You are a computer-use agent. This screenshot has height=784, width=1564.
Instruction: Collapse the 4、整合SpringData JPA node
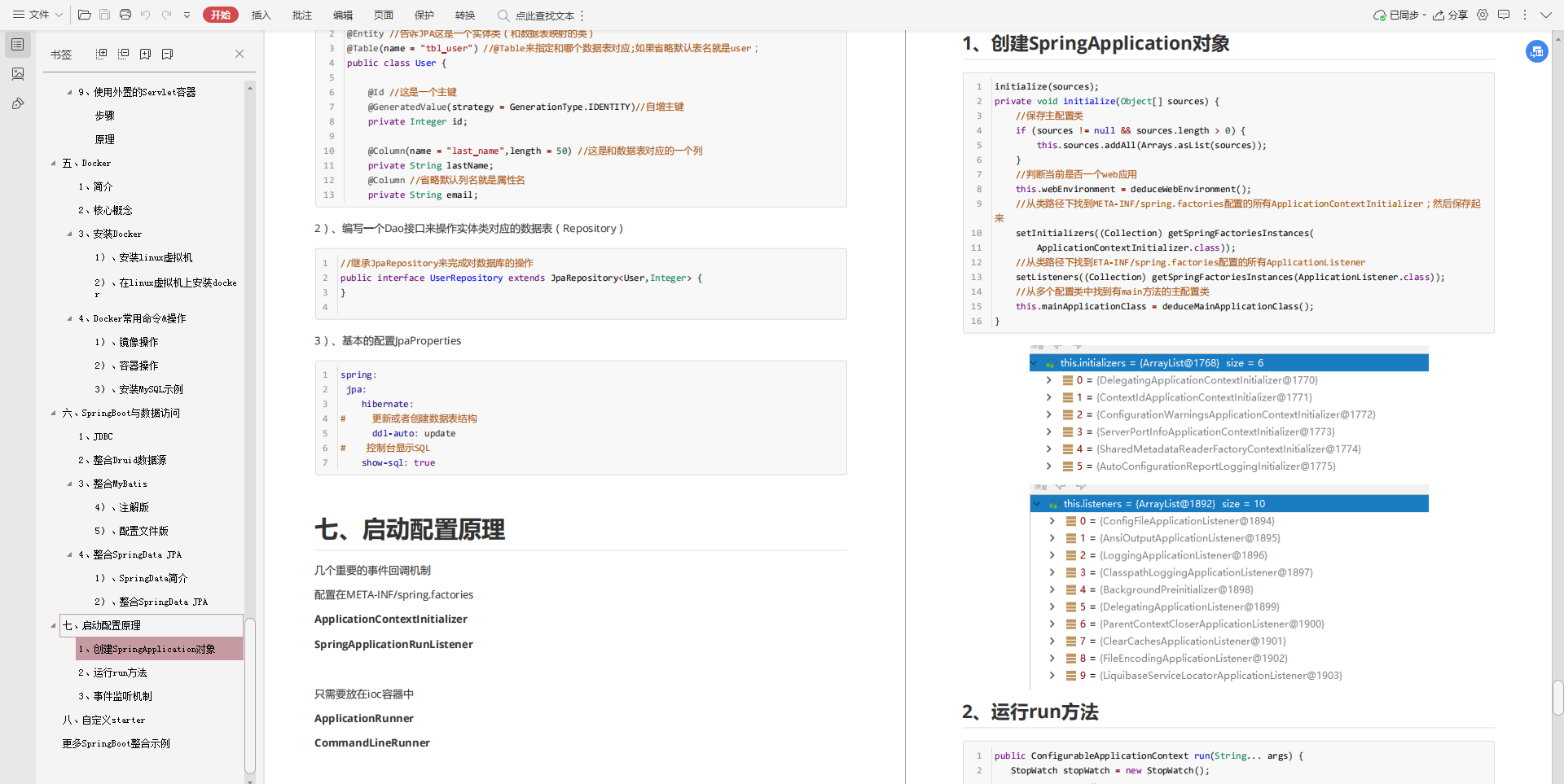coord(70,555)
